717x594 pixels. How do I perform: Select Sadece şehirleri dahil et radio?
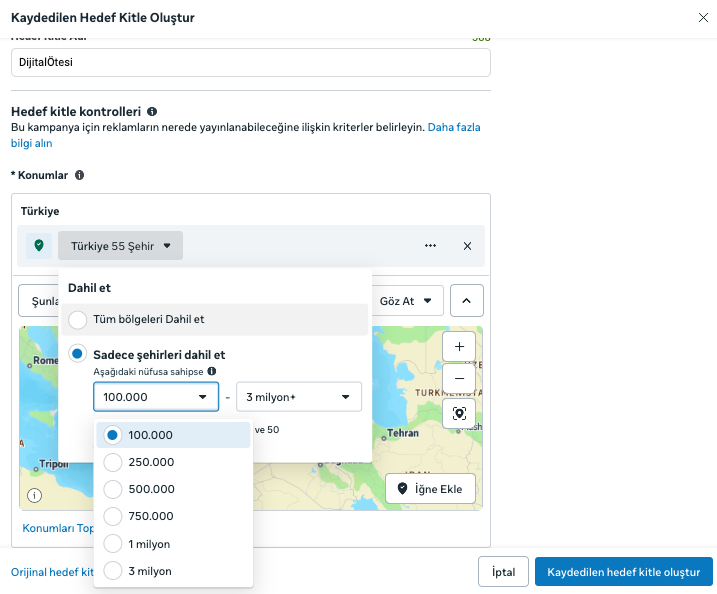pos(78,354)
